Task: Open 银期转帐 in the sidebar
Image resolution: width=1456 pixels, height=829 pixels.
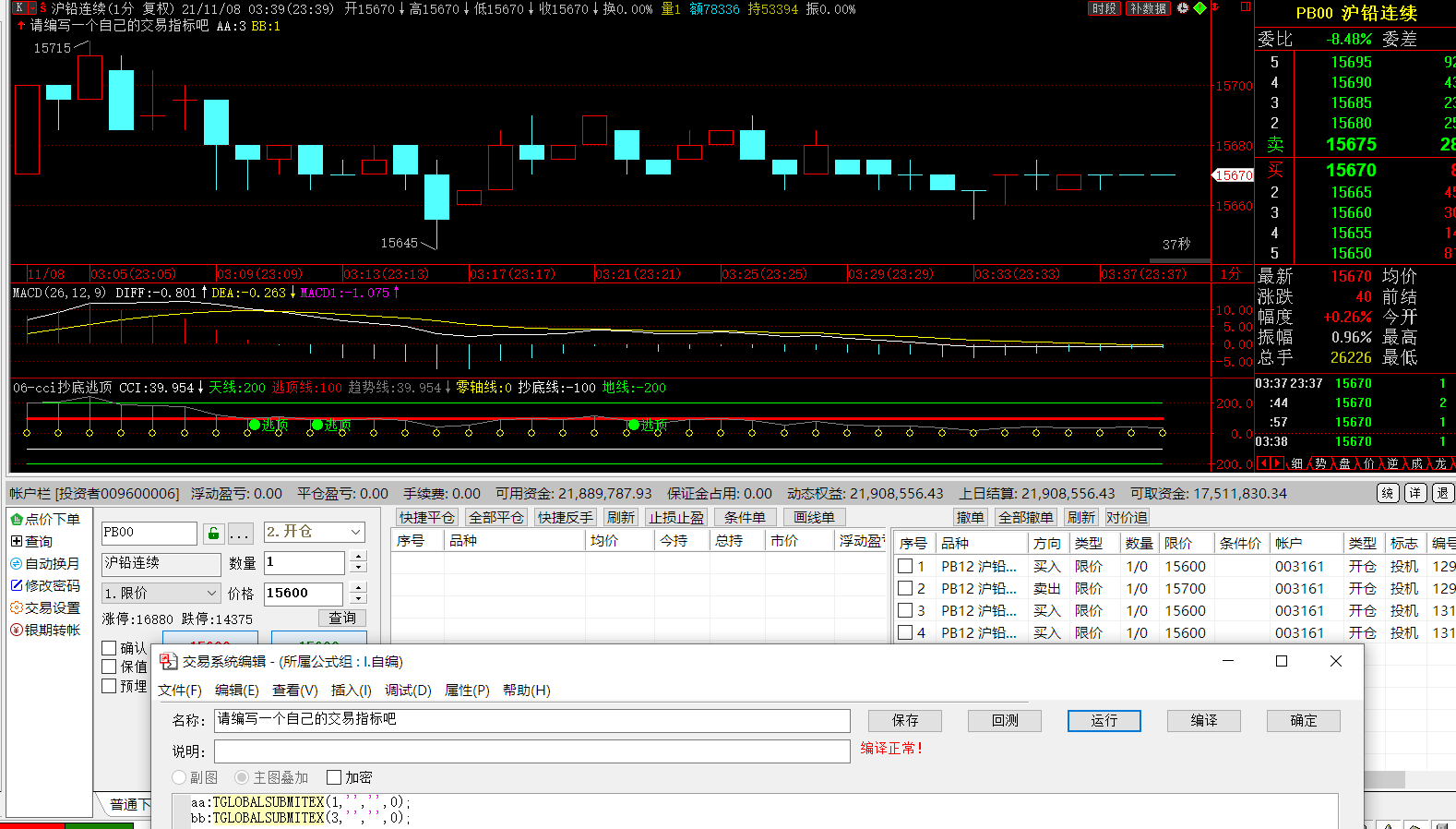Action: click(44, 630)
